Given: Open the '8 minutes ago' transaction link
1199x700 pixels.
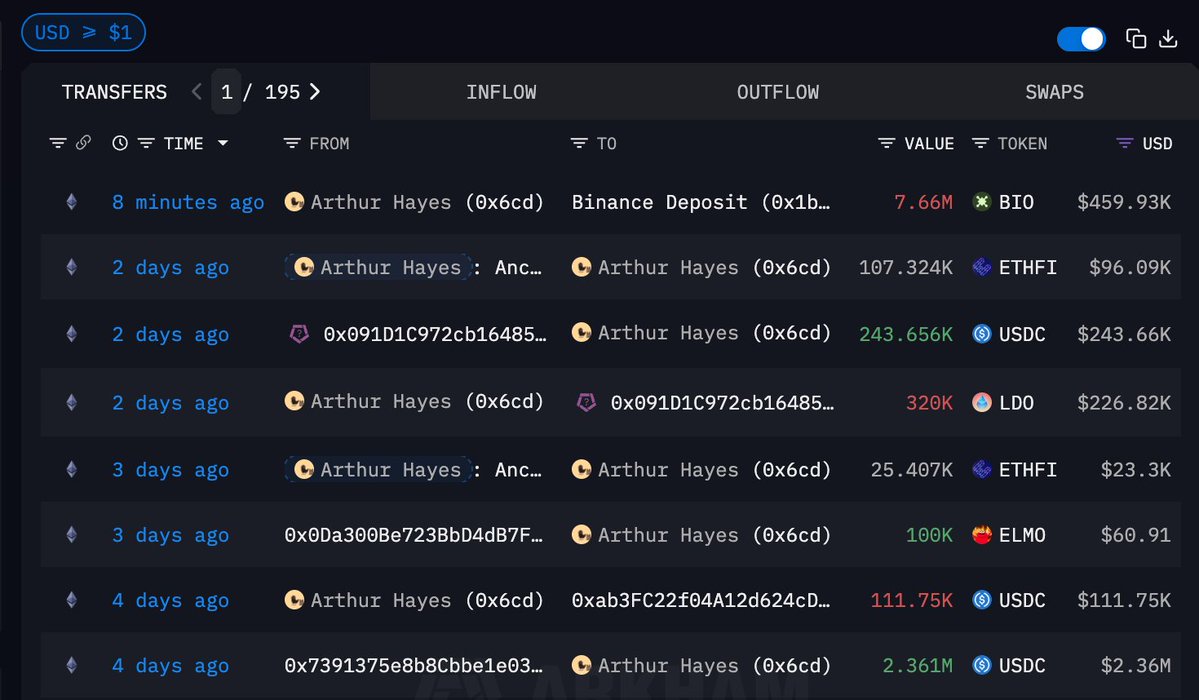Looking at the screenshot, I should [x=188, y=202].
